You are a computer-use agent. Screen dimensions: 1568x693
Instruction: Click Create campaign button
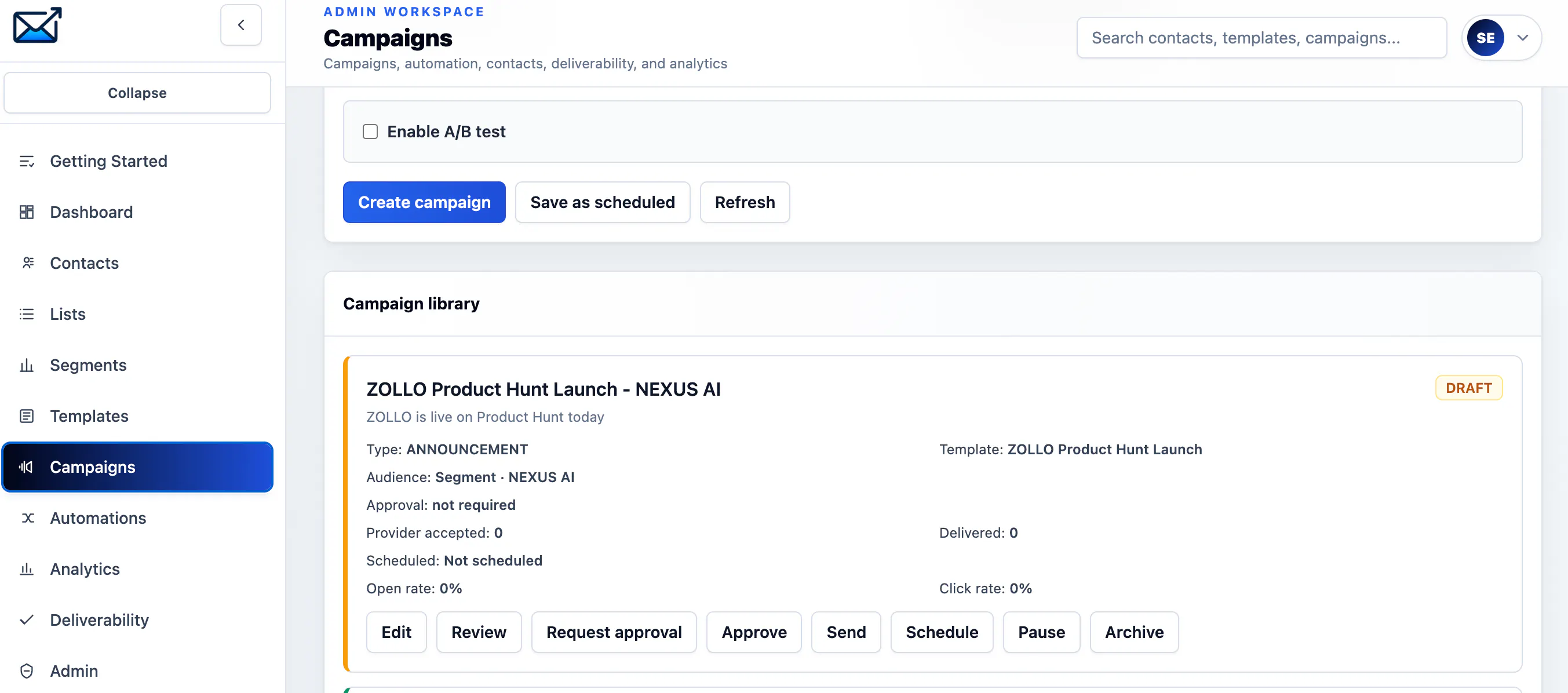(424, 202)
